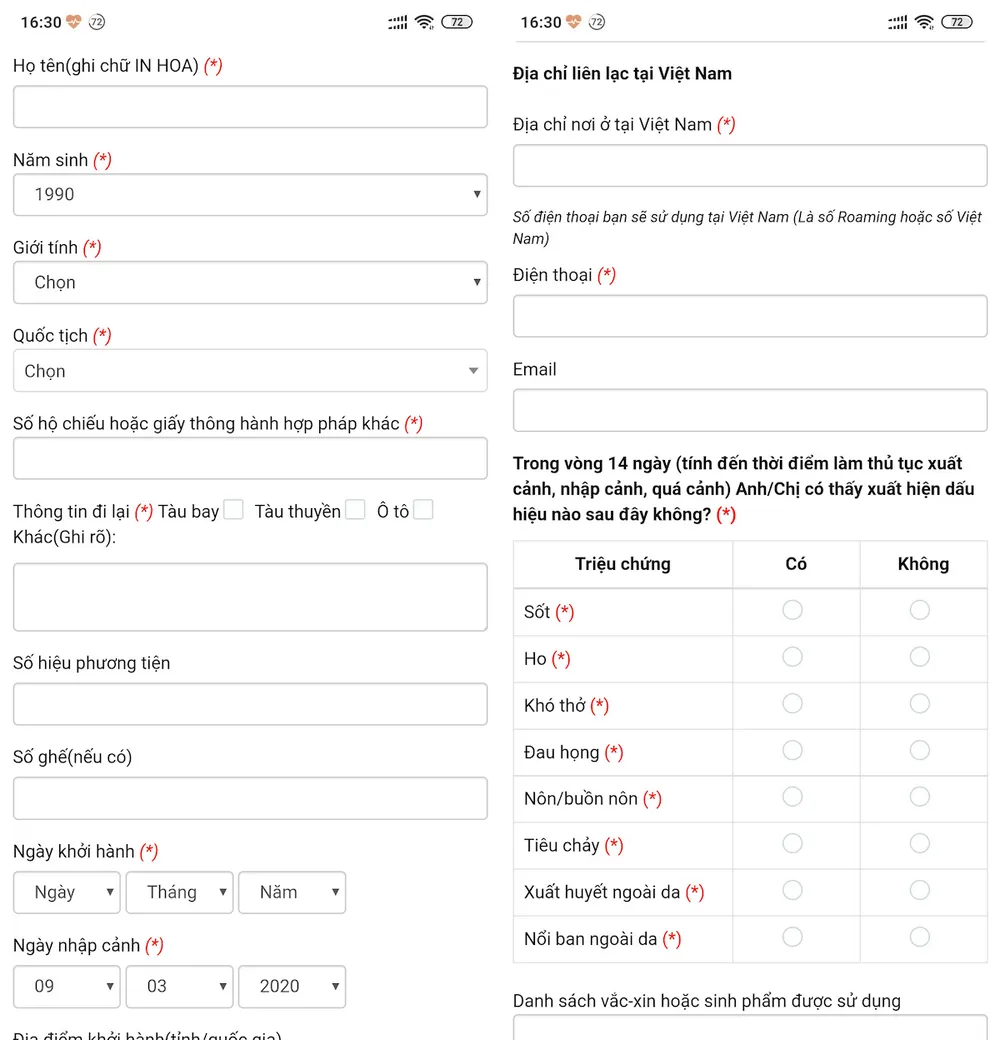Open the Tháng dropdown under Ngày khởi hành
The height and width of the screenshot is (1040, 1000).
tap(180, 893)
